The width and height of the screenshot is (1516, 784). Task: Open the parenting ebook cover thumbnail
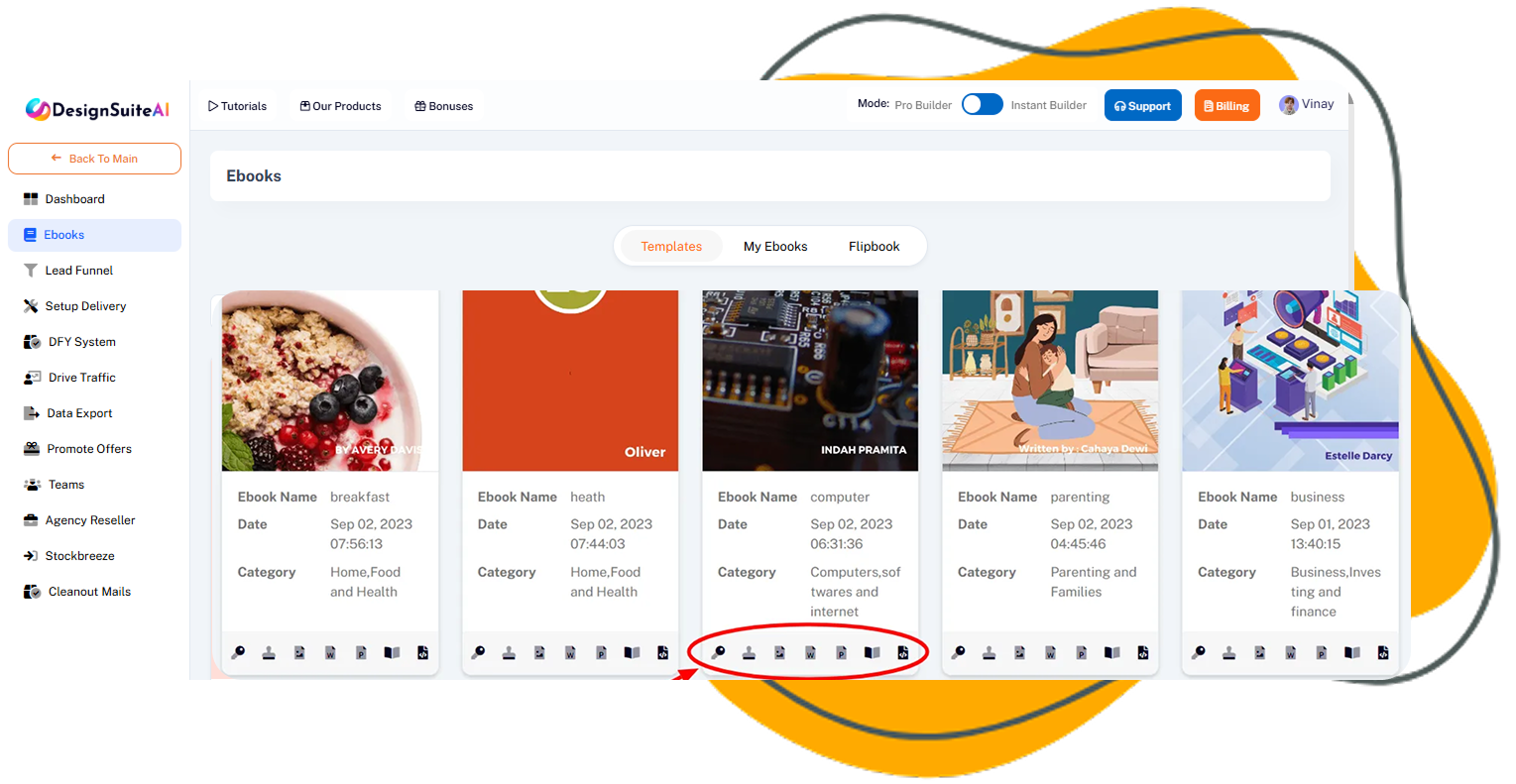pos(1050,381)
